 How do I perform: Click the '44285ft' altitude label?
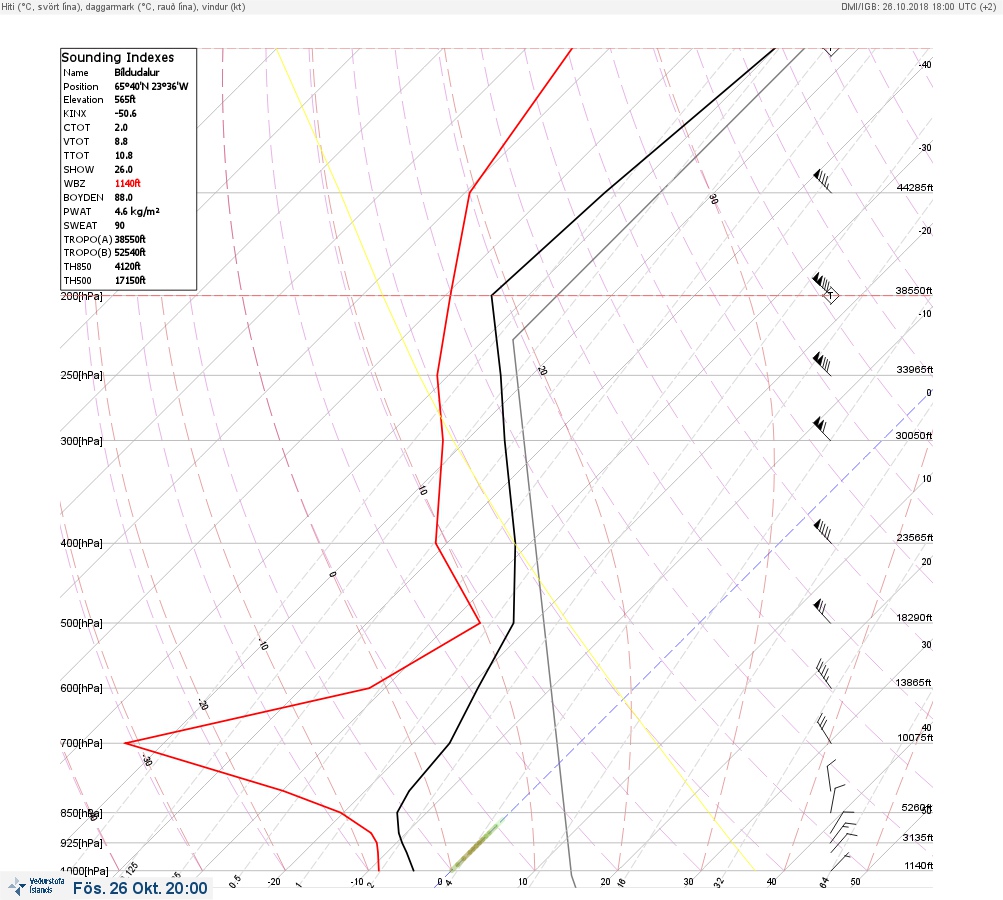coord(915,188)
